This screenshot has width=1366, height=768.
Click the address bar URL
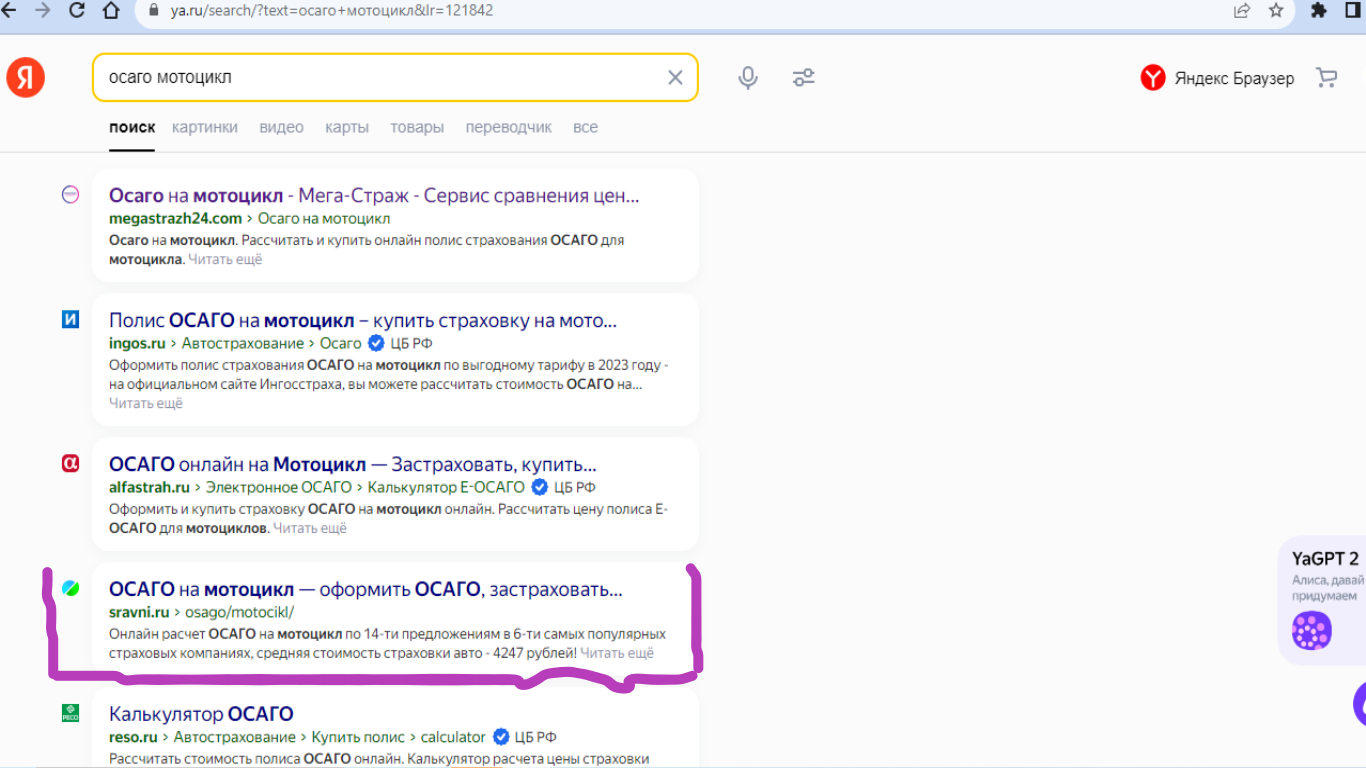(x=331, y=11)
